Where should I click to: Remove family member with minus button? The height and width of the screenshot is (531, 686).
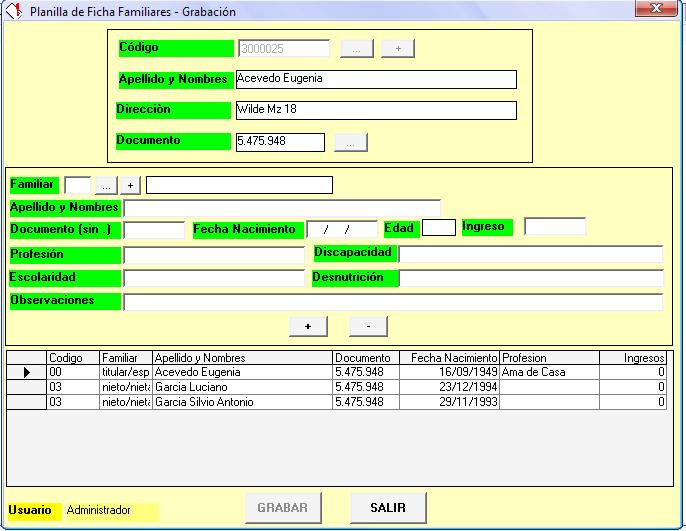coord(368,326)
